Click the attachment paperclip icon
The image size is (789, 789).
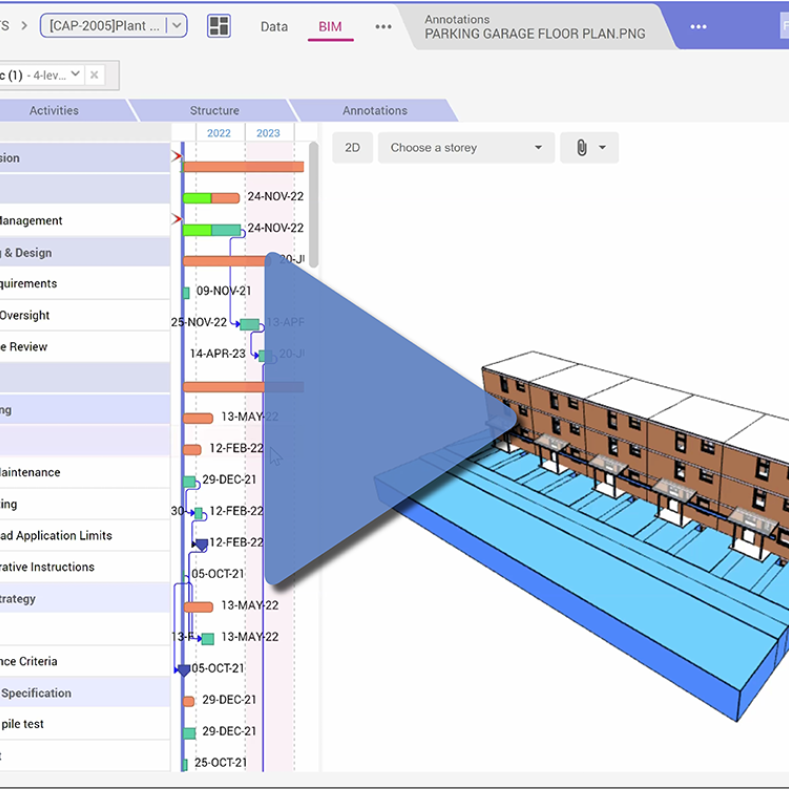(x=581, y=148)
